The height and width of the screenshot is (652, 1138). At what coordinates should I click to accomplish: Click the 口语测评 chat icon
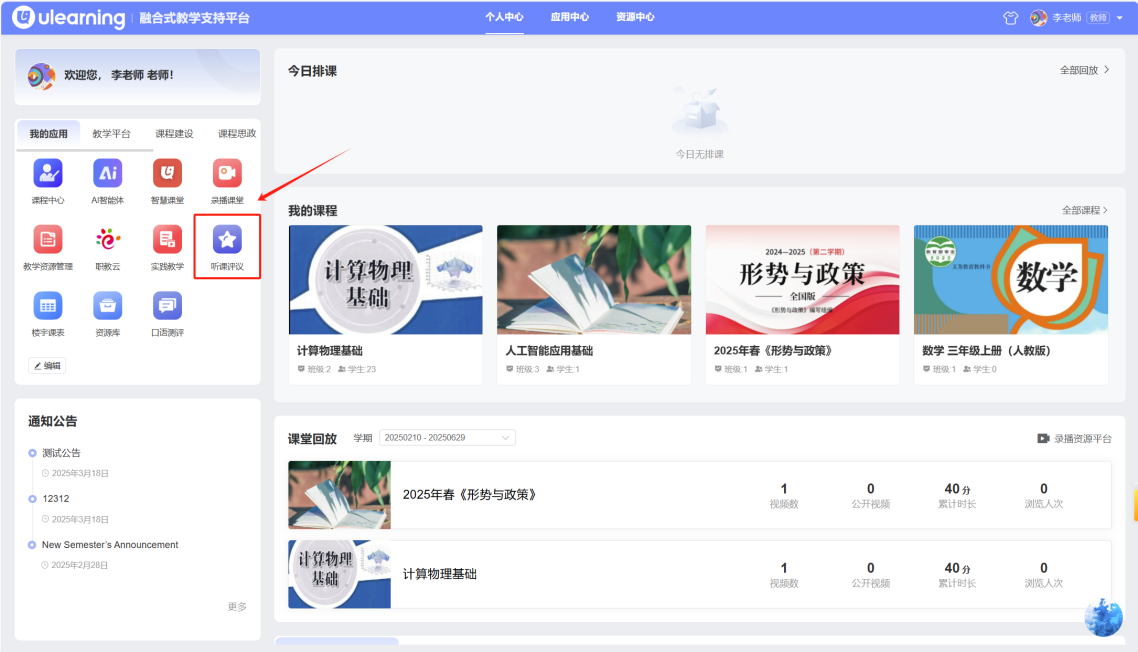click(x=167, y=305)
